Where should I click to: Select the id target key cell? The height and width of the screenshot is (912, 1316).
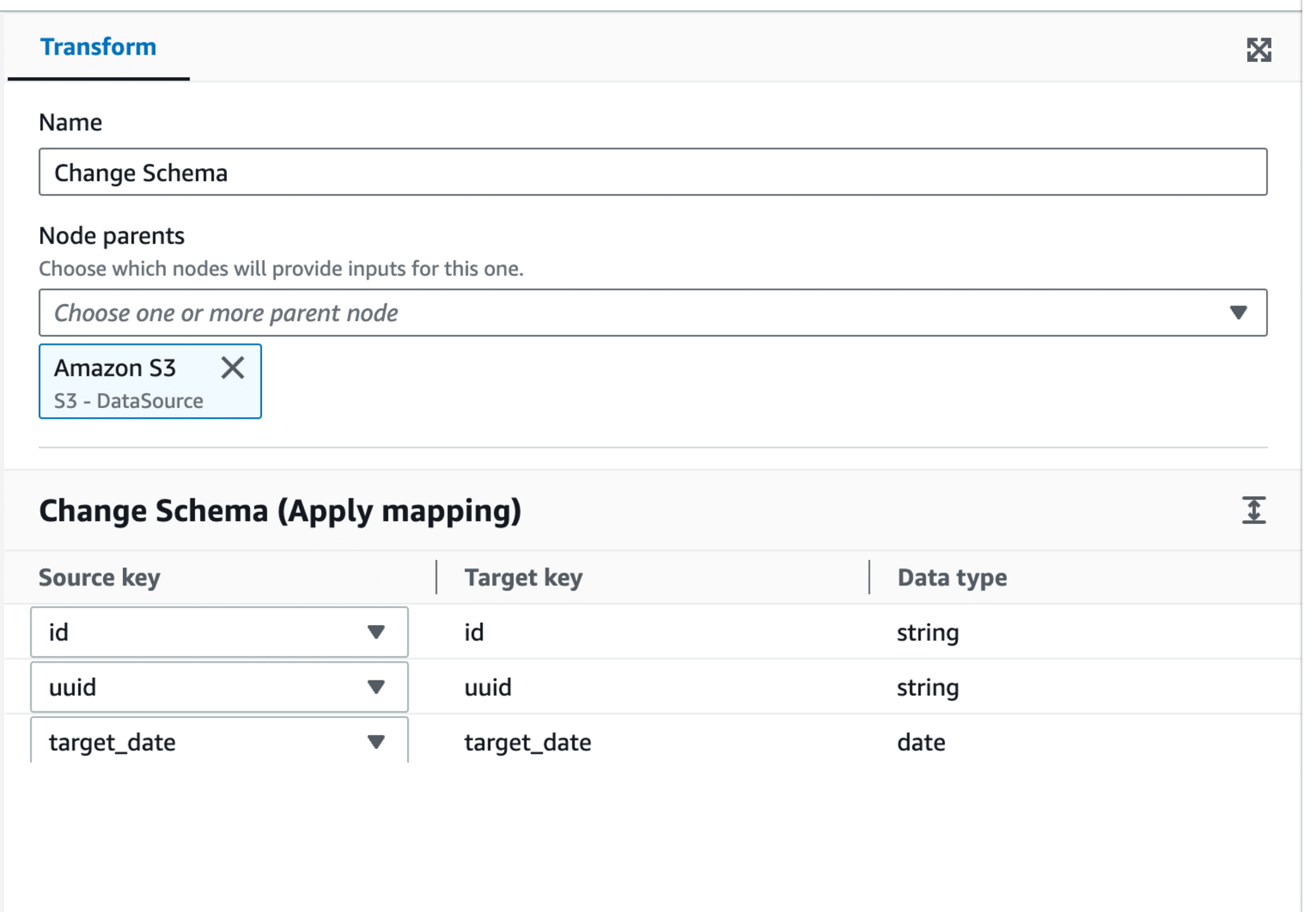point(474,632)
